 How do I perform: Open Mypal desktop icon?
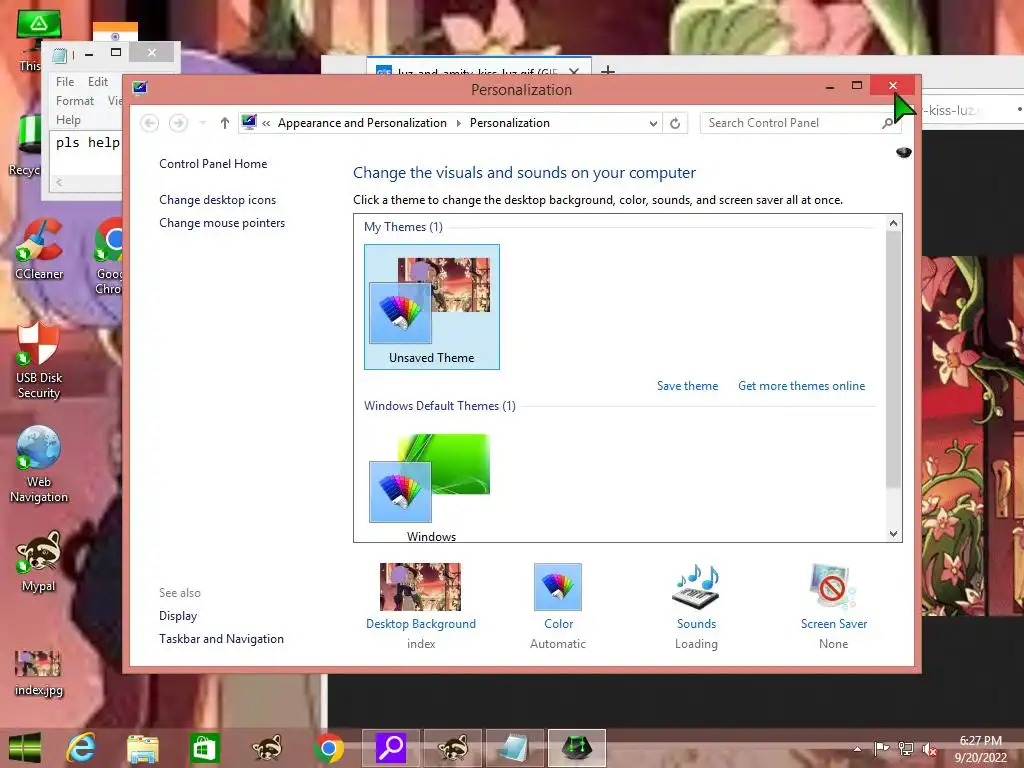pos(39,562)
